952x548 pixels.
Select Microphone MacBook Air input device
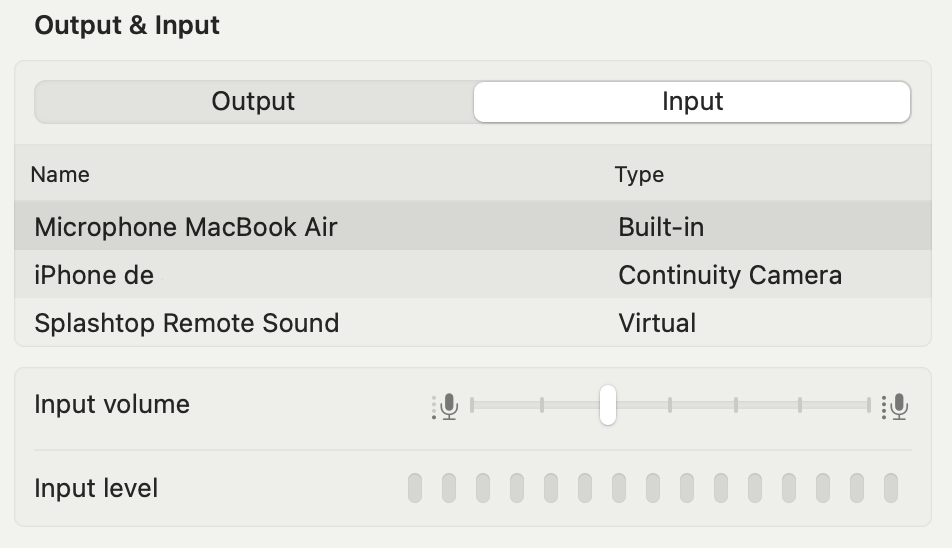(472, 226)
